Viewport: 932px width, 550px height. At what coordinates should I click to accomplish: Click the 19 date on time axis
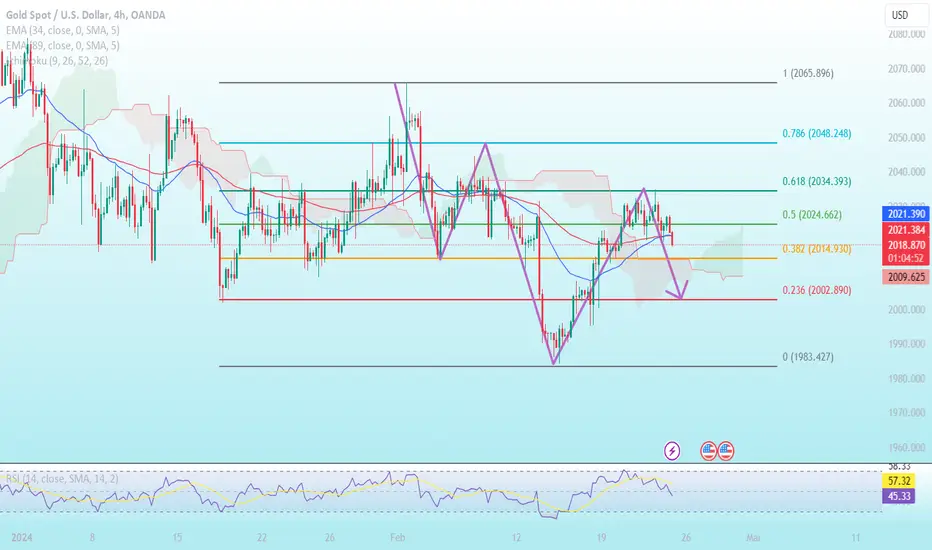pyautogui.click(x=601, y=538)
